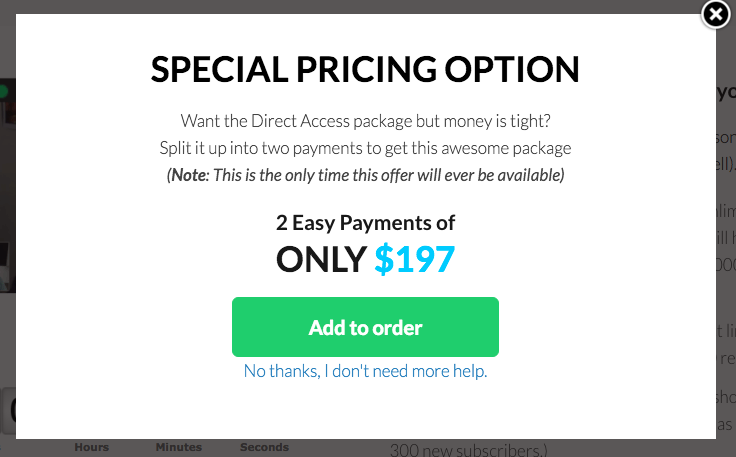
Task: Click the '300 new subscribers' background text
Action: (x=468, y=449)
